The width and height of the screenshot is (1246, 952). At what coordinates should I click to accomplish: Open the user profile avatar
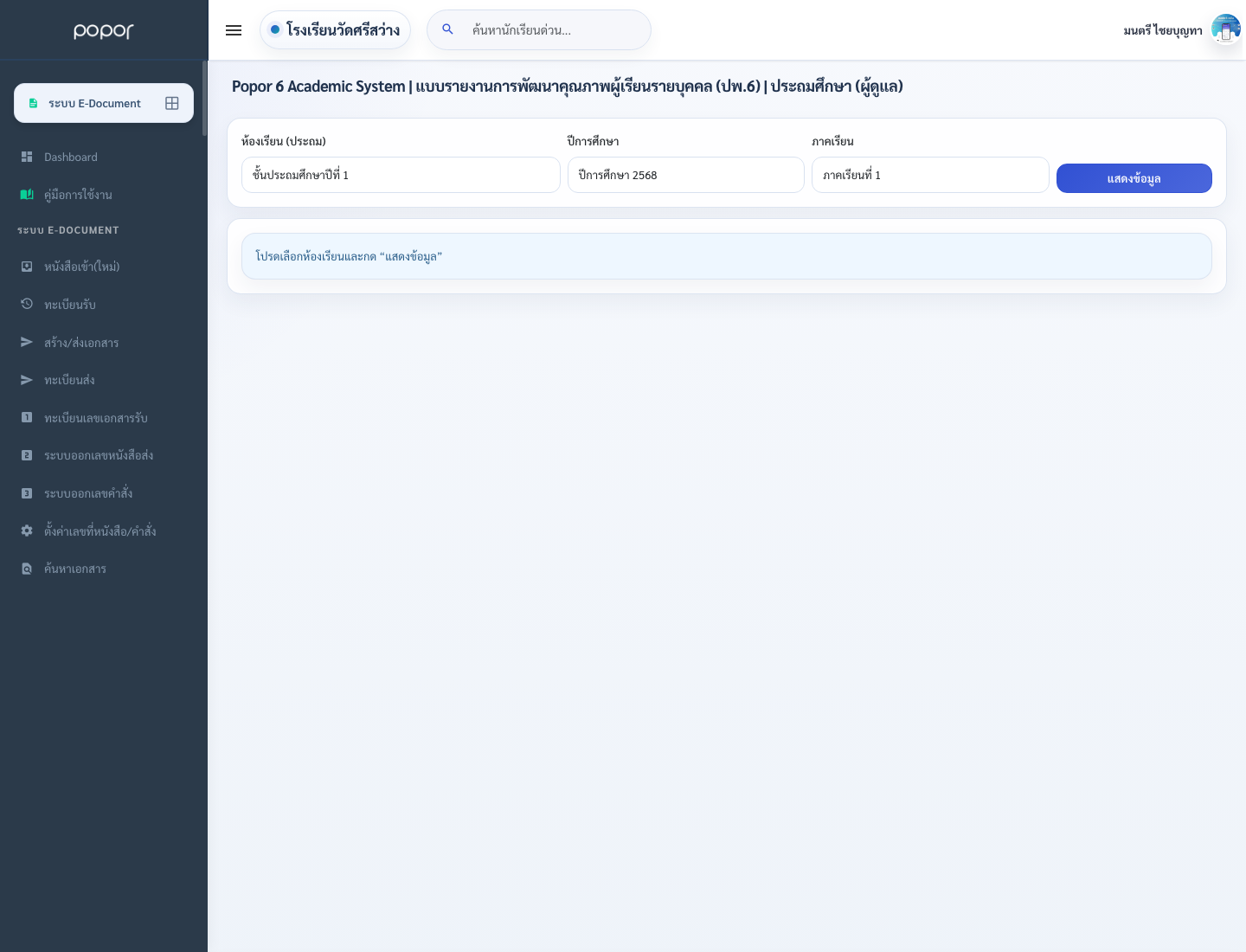[1226, 29]
